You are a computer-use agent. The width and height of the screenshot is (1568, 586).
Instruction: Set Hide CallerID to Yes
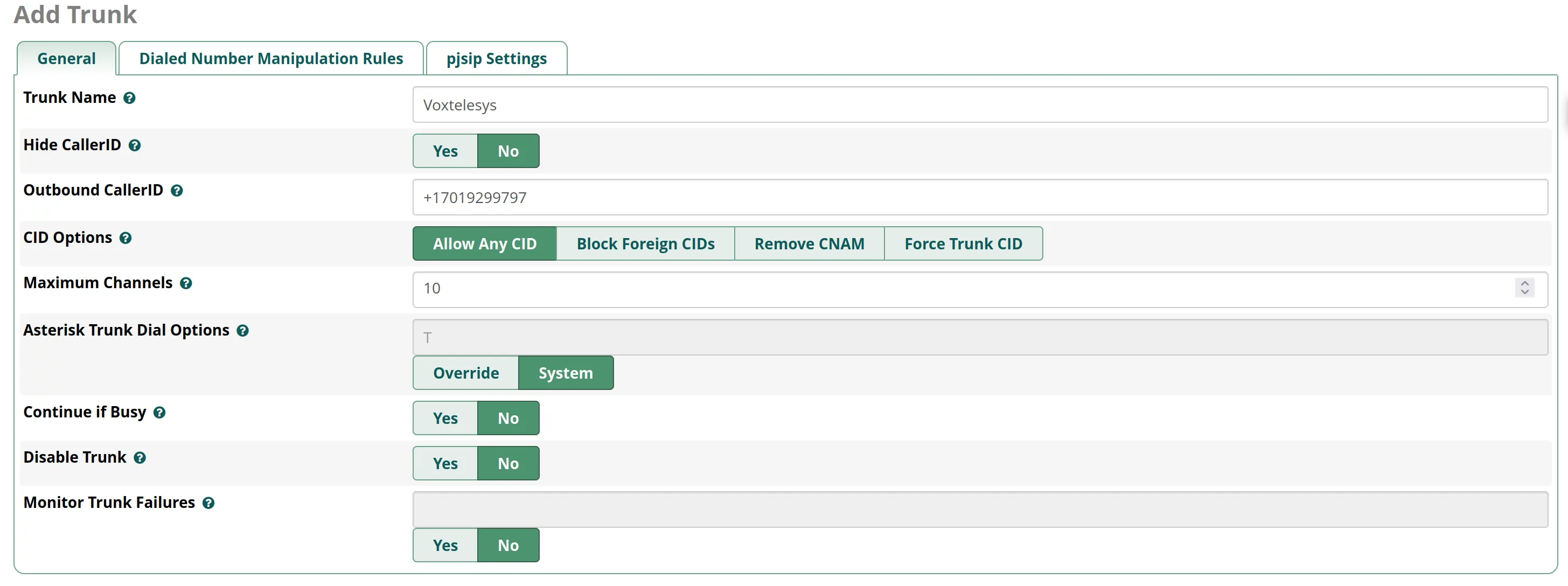click(x=445, y=151)
